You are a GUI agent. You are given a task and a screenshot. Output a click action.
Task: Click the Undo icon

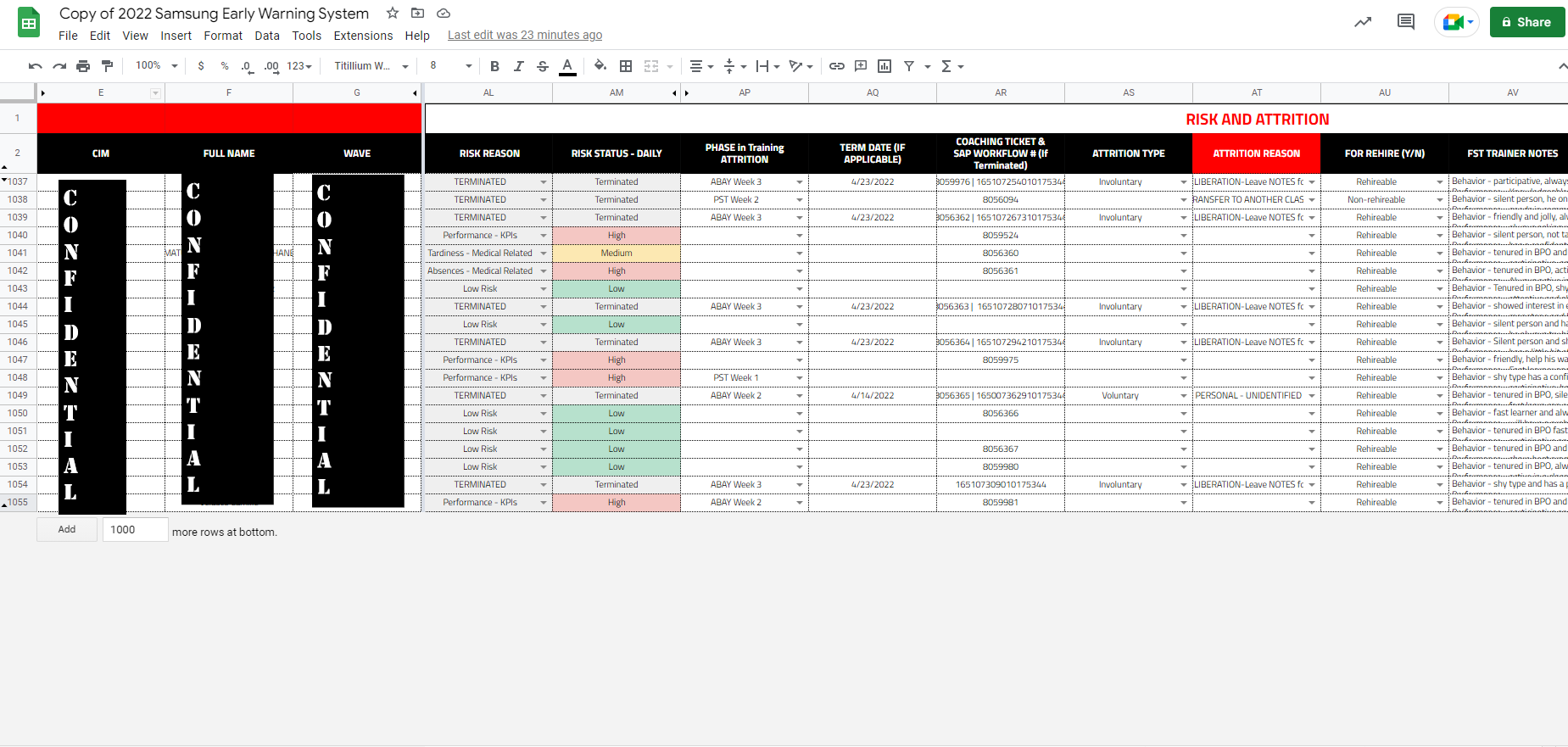(x=35, y=66)
